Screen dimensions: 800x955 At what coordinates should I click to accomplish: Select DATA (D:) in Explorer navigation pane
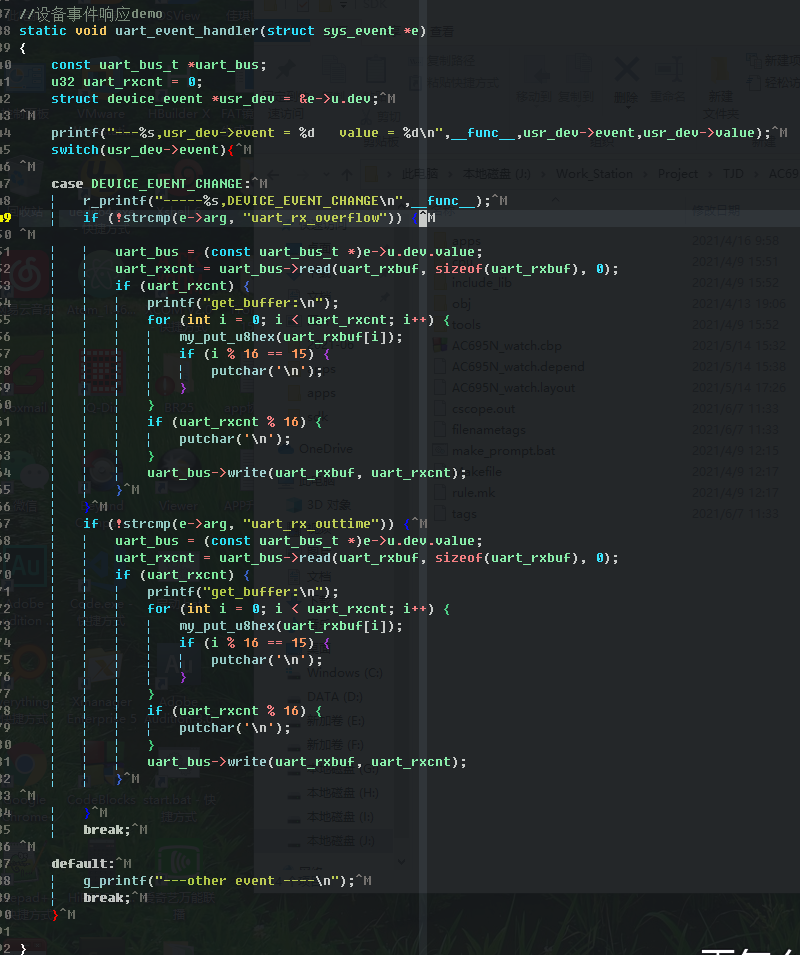point(334,697)
